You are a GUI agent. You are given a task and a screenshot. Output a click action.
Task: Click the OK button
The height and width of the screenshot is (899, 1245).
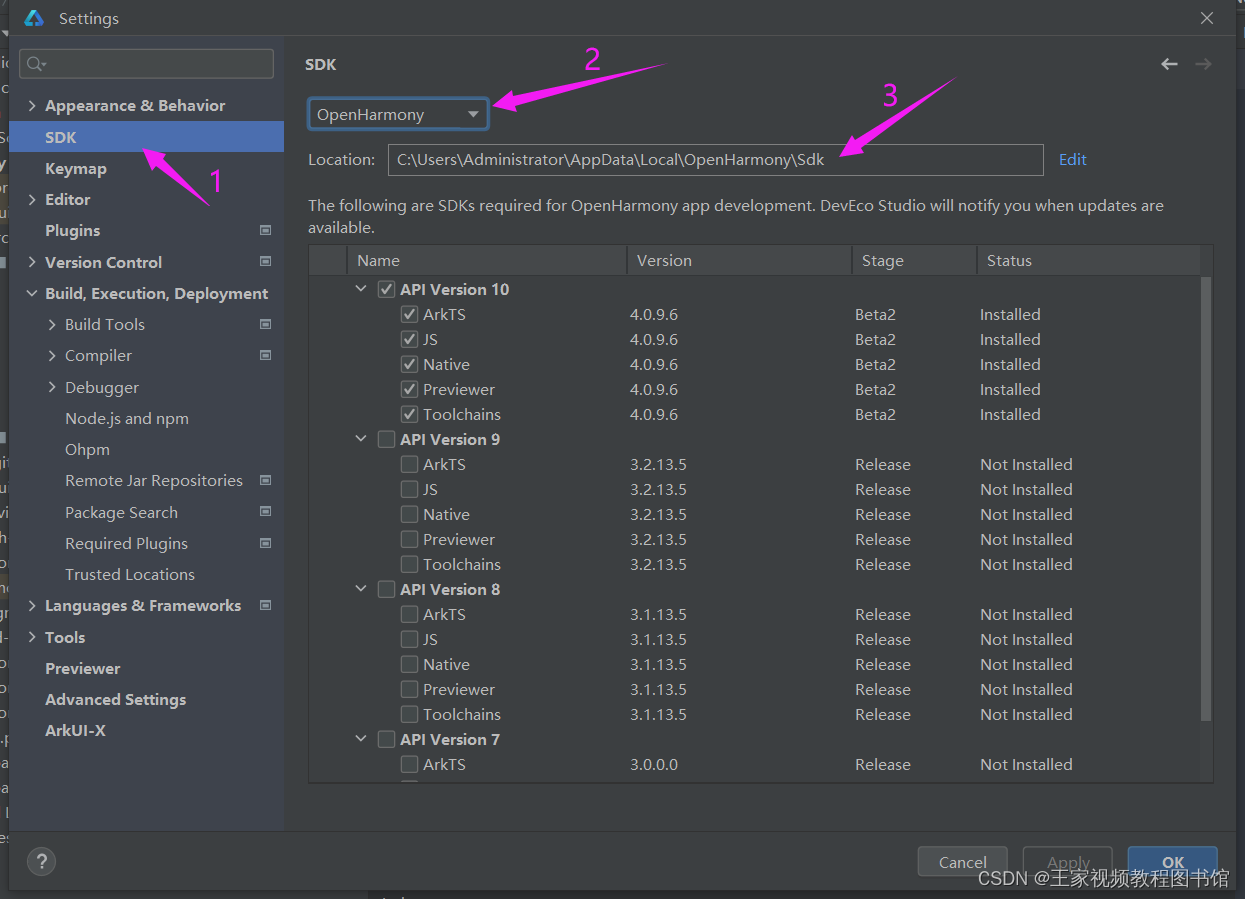[1173, 862]
